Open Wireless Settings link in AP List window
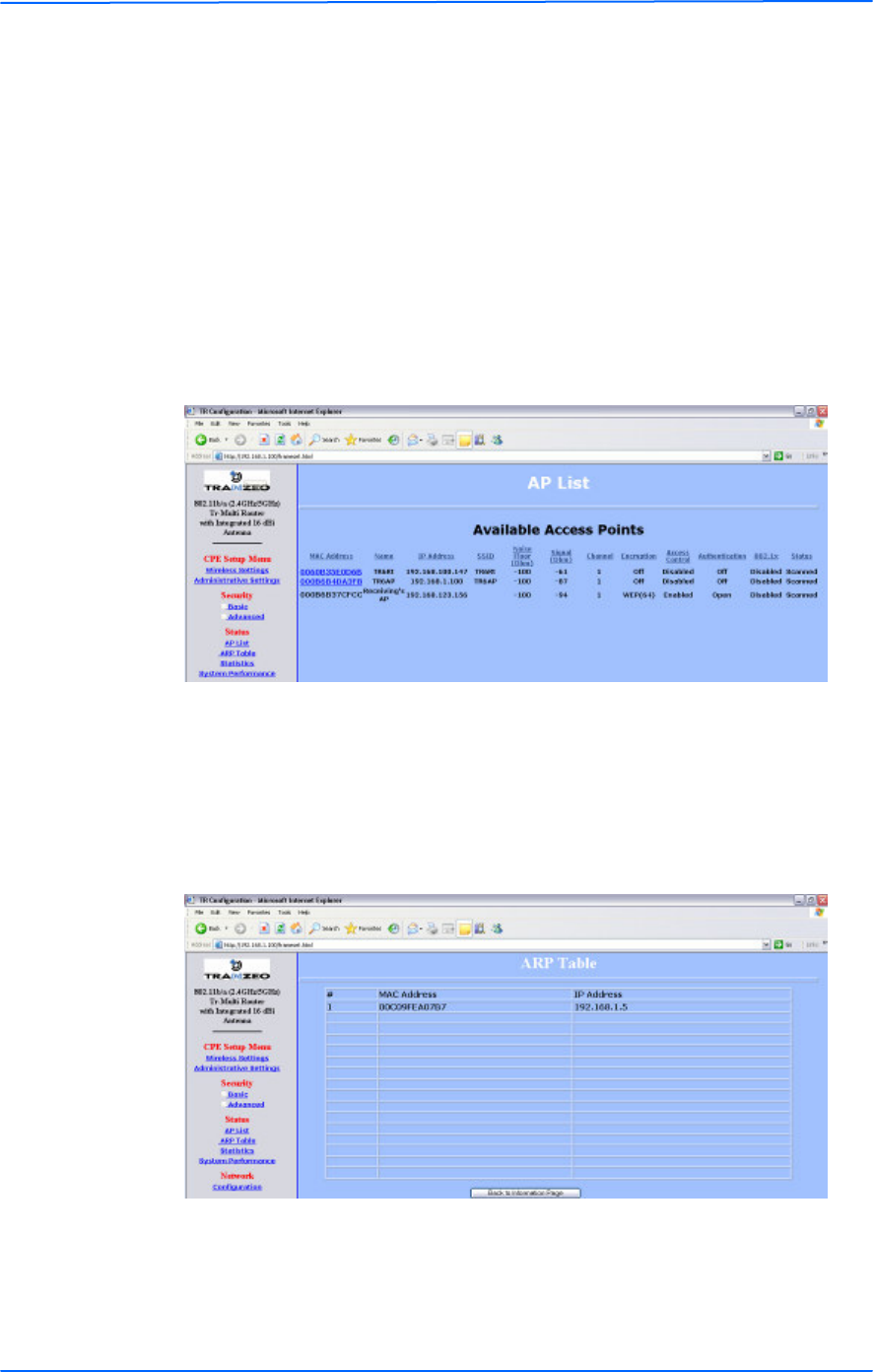The height and width of the screenshot is (1372, 874). click(236, 571)
